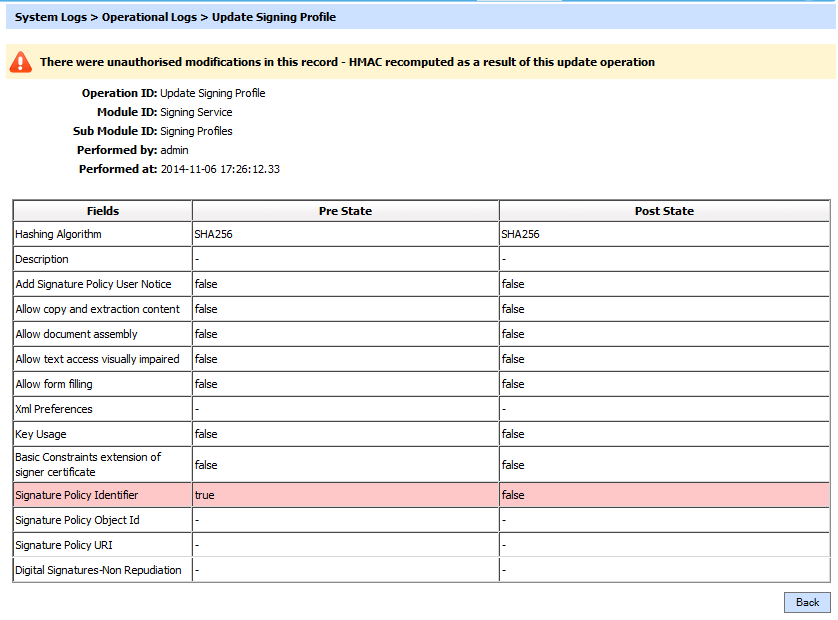Select highlighted Signature Policy Identifier field

[77, 495]
